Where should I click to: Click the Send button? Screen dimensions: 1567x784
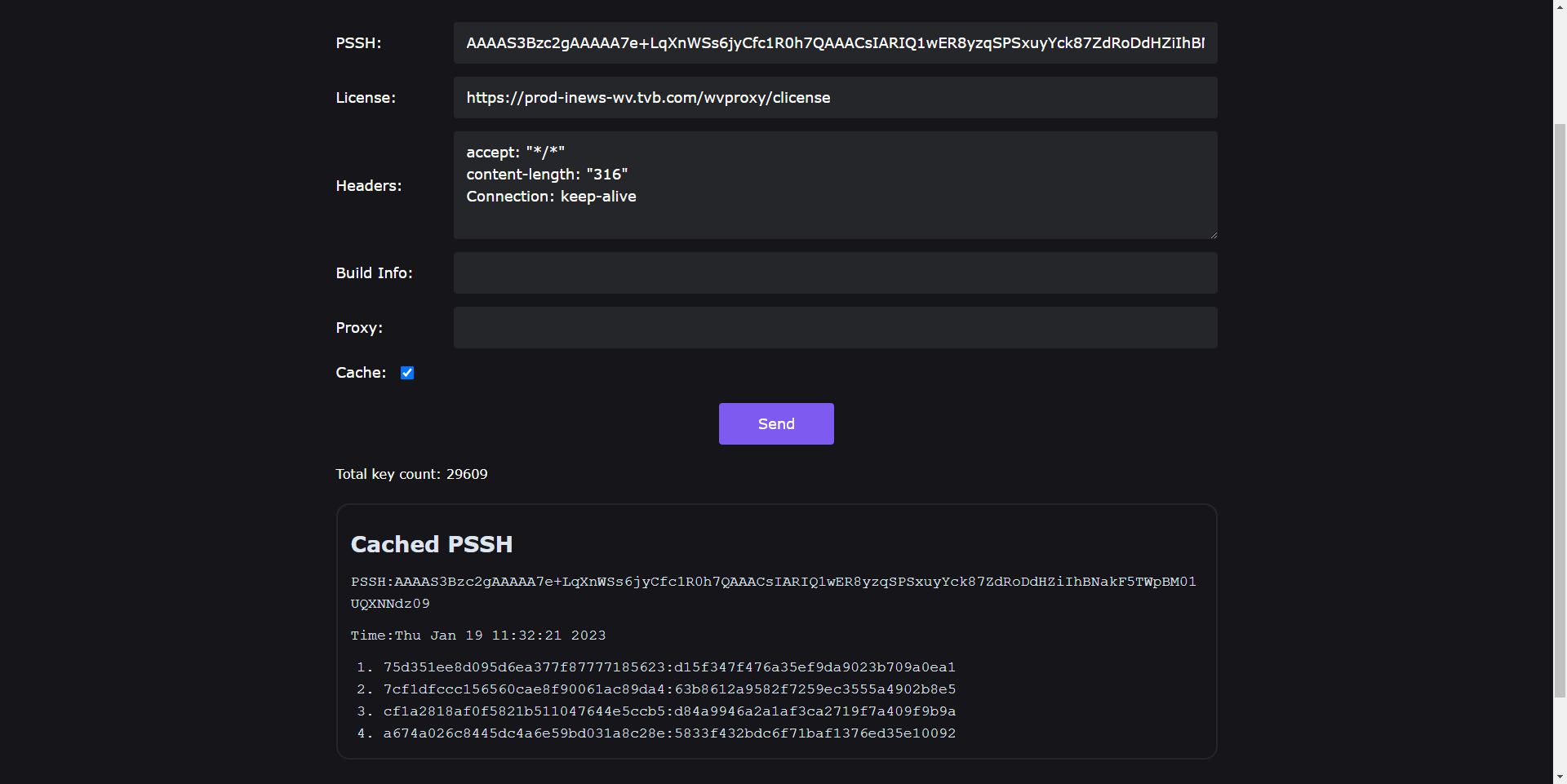[x=775, y=423]
